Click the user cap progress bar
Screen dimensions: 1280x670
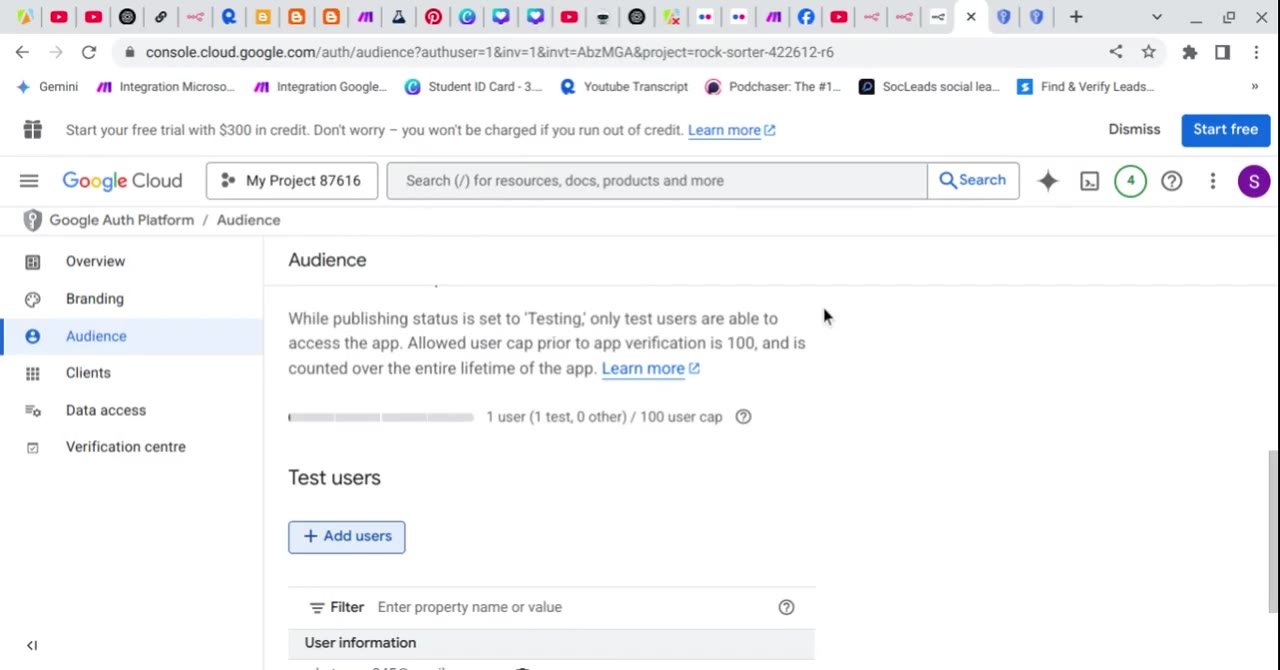tap(381, 417)
